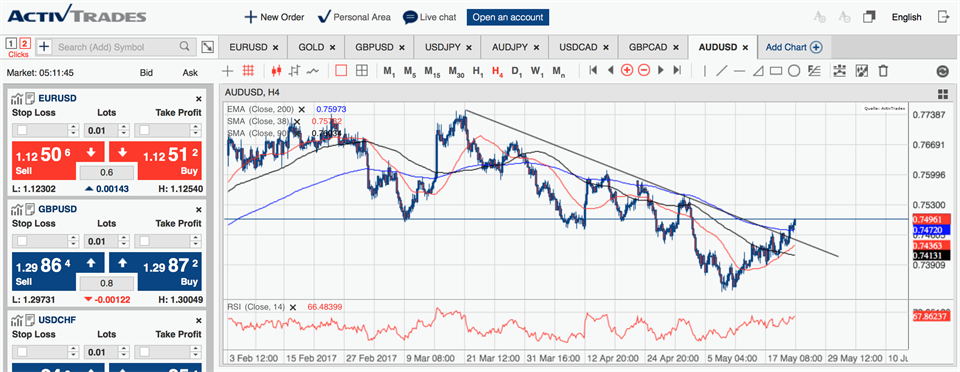This screenshot has height=372, width=960.
Task: Open GBPUSD chart from widget chart icon
Action: click(x=17, y=209)
